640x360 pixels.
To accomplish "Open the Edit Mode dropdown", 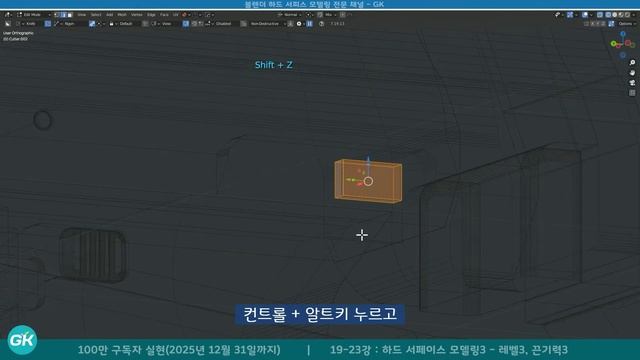I will [33, 15].
